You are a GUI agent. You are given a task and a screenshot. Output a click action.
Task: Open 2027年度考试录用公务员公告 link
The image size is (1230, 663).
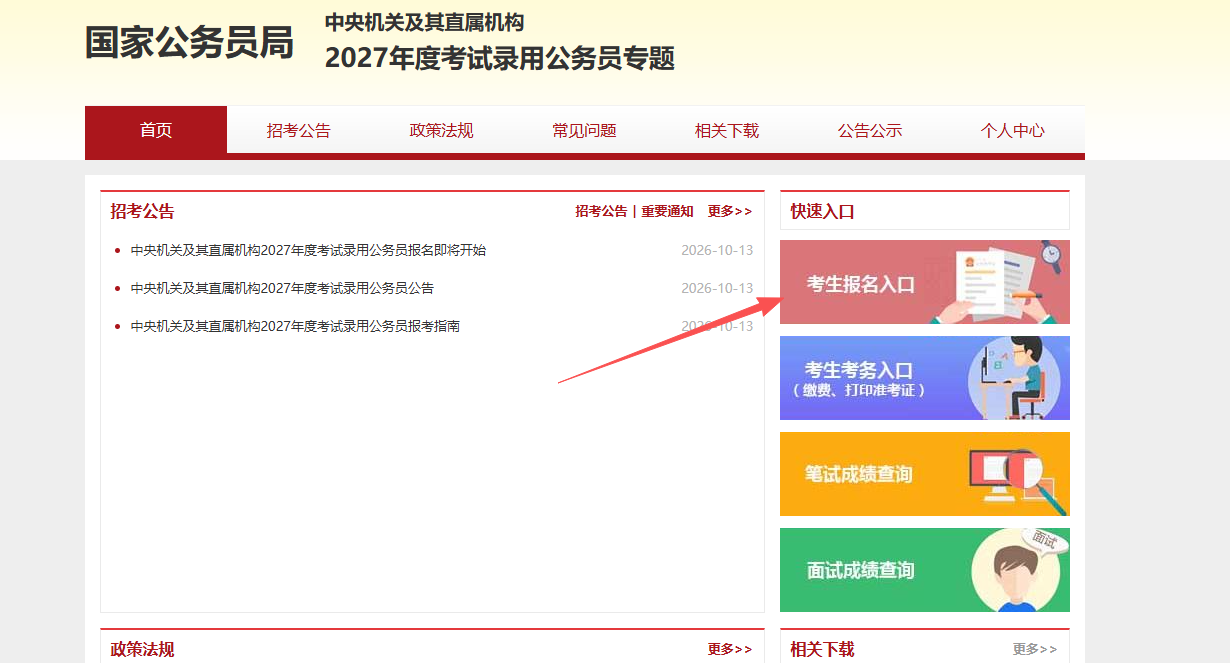click(x=282, y=288)
